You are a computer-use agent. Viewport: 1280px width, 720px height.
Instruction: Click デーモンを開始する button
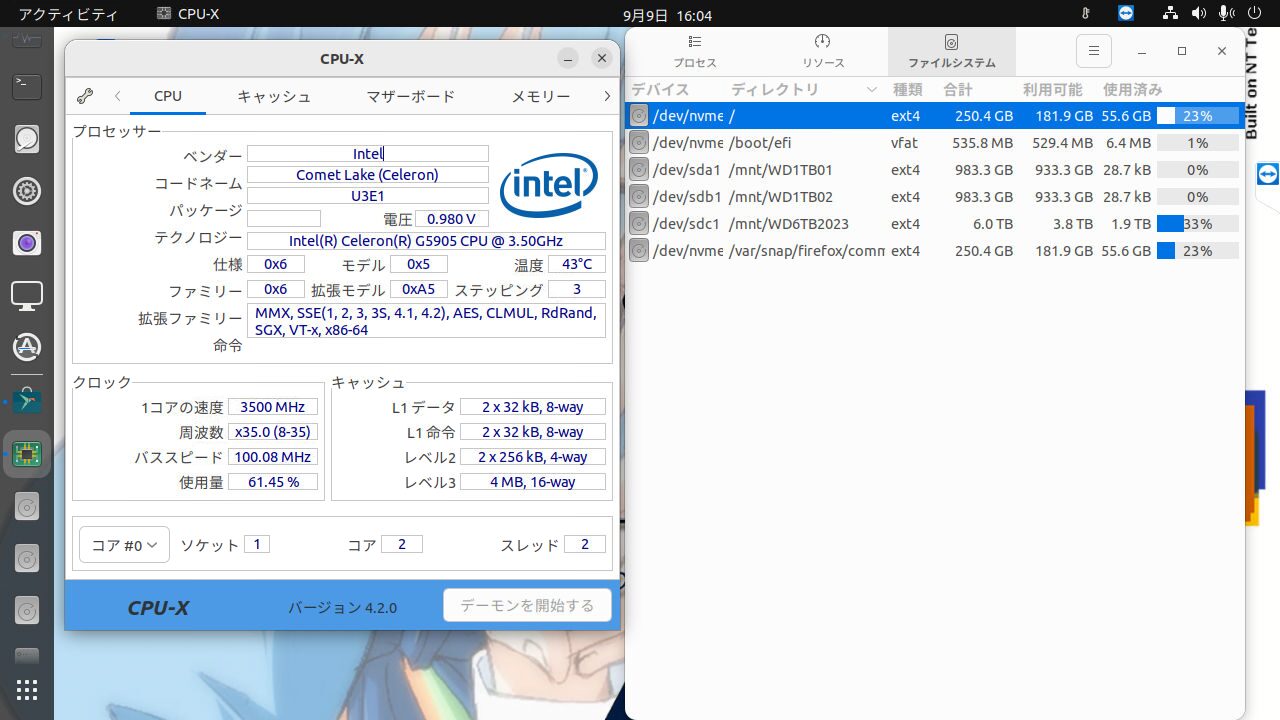pos(527,605)
